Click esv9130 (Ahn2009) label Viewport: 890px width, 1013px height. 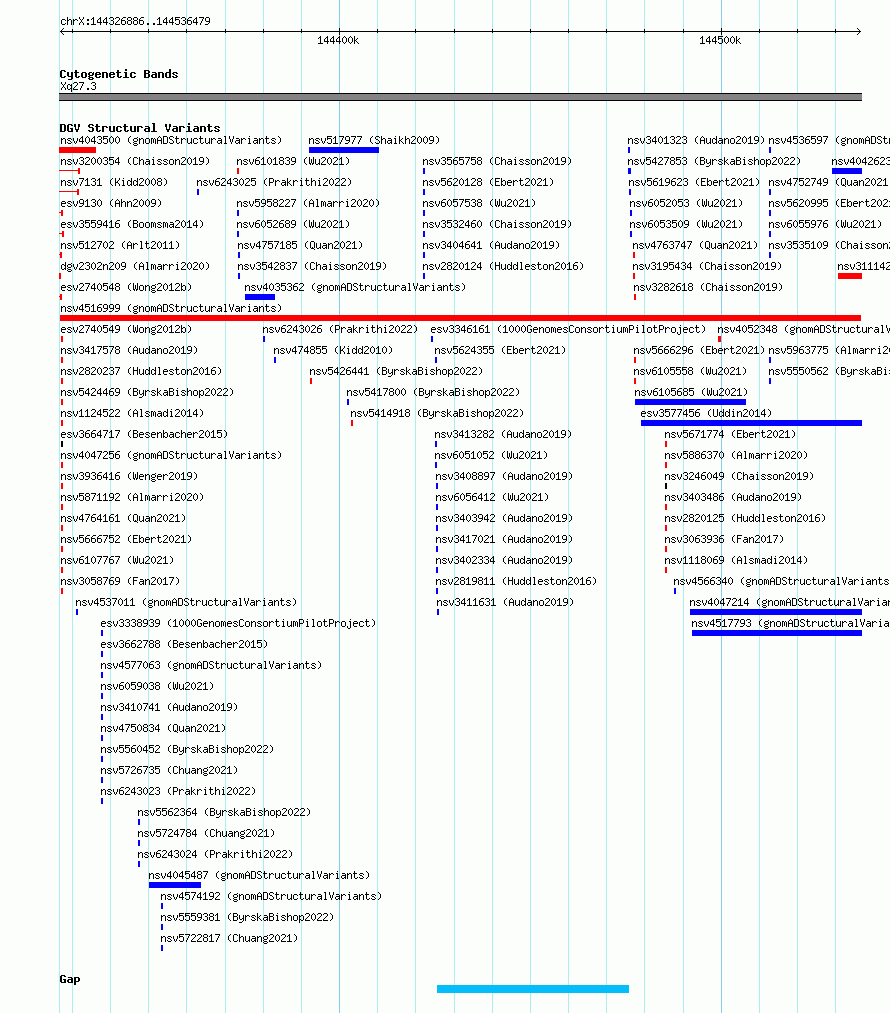tap(111, 203)
